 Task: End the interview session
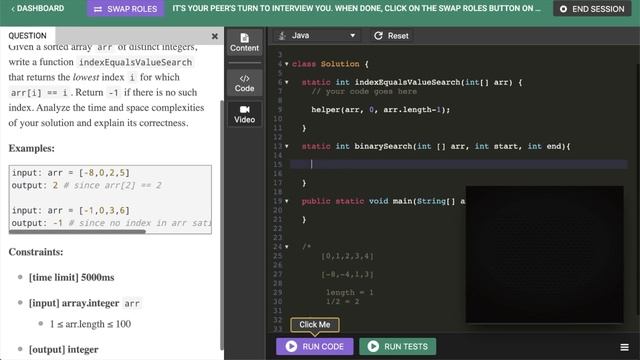[x=592, y=9]
